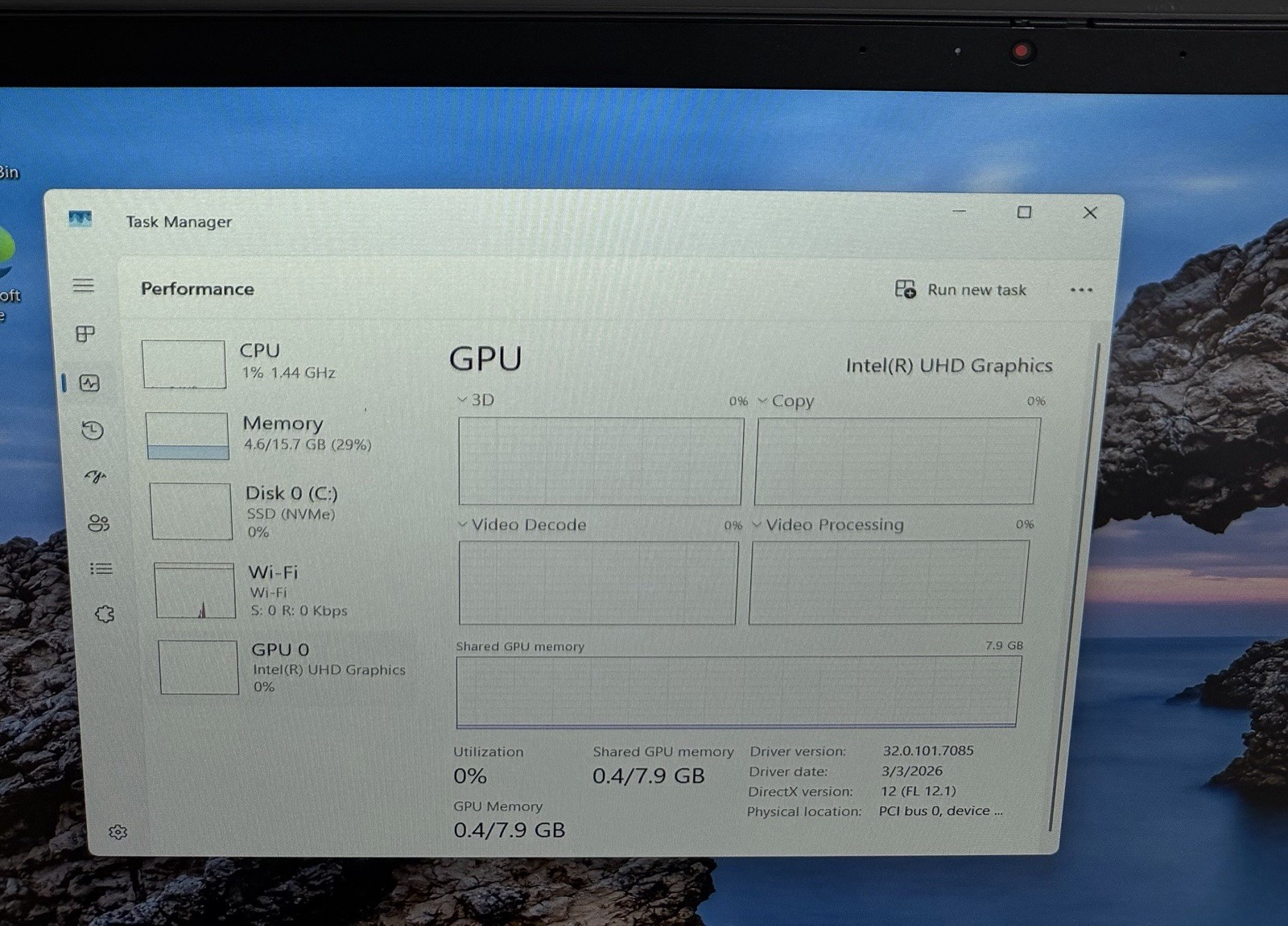Click the Video Processing graph area
Viewport: 1288px width, 926px height.
(889, 582)
